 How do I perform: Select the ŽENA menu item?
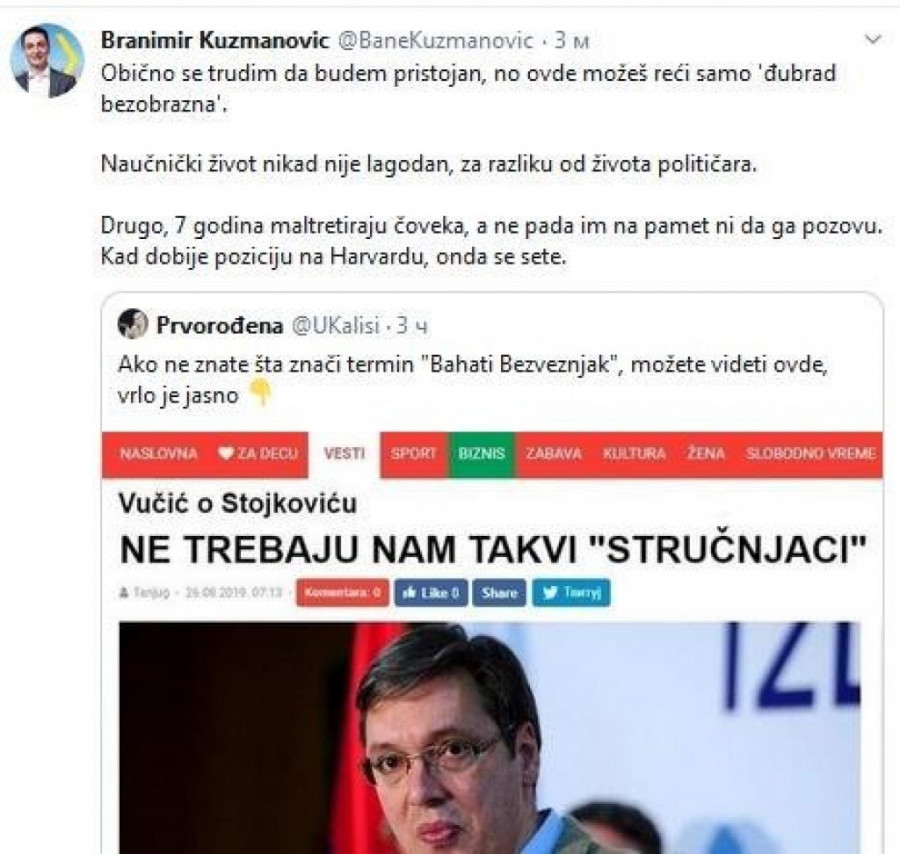(706, 454)
